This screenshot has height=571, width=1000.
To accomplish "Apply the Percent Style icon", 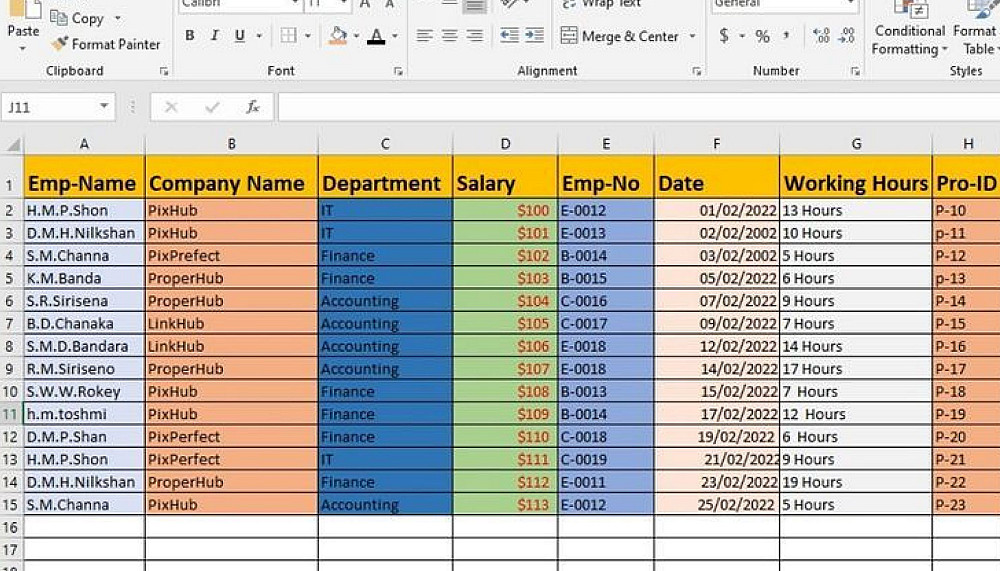I will [762, 36].
